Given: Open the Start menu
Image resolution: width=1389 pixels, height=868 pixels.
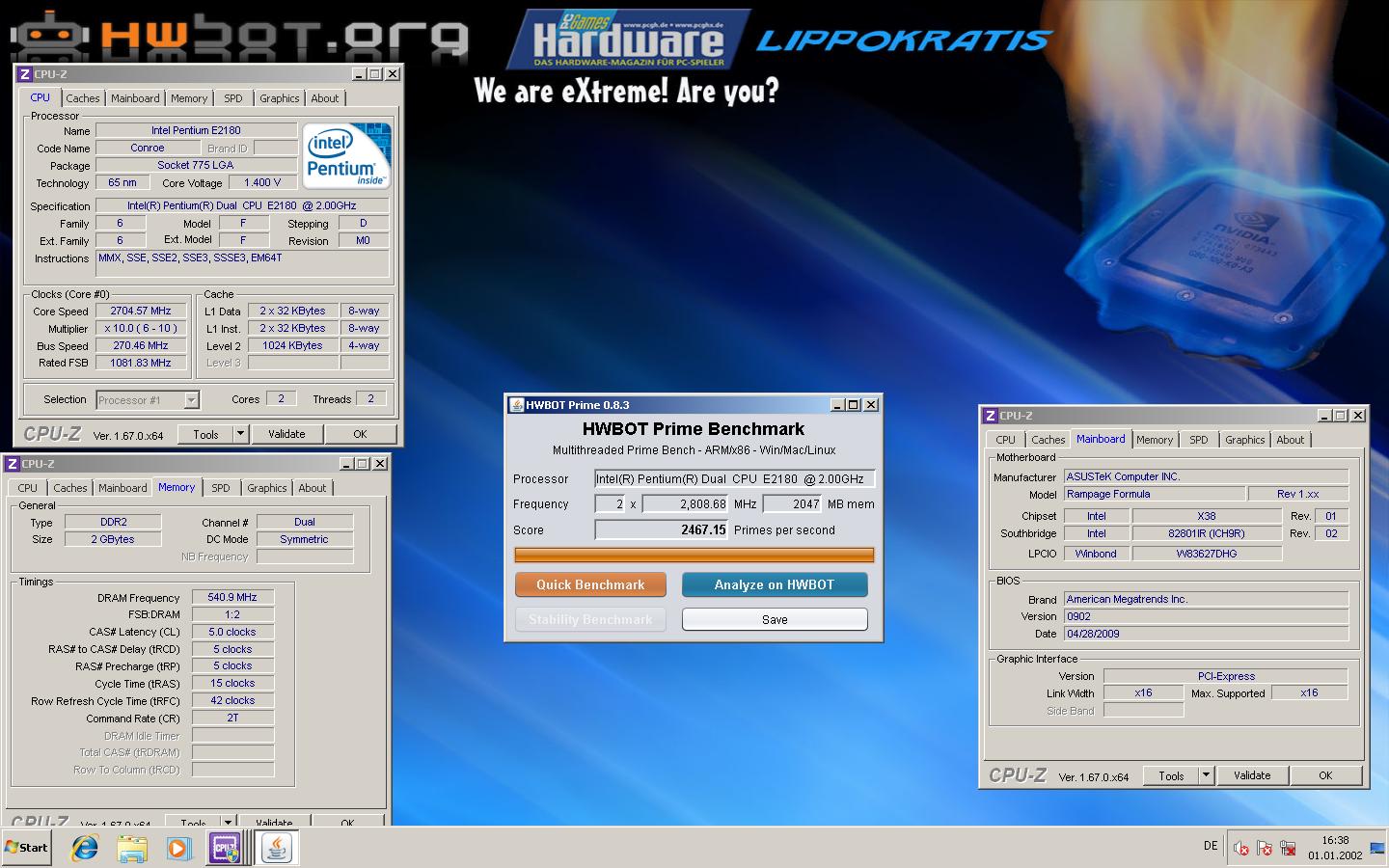Looking at the screenshot, I should tap(26, 848).
